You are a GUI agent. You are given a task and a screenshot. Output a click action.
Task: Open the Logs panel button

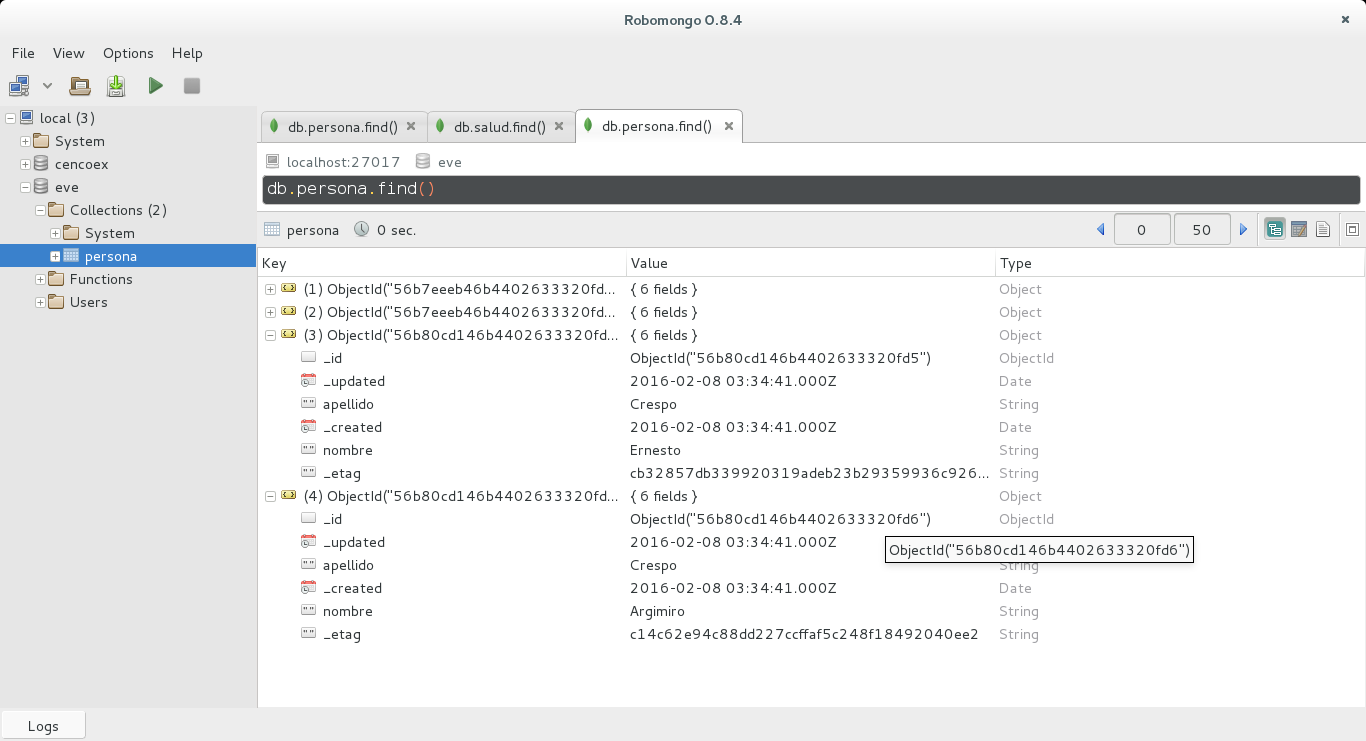(x=43, y=726)
